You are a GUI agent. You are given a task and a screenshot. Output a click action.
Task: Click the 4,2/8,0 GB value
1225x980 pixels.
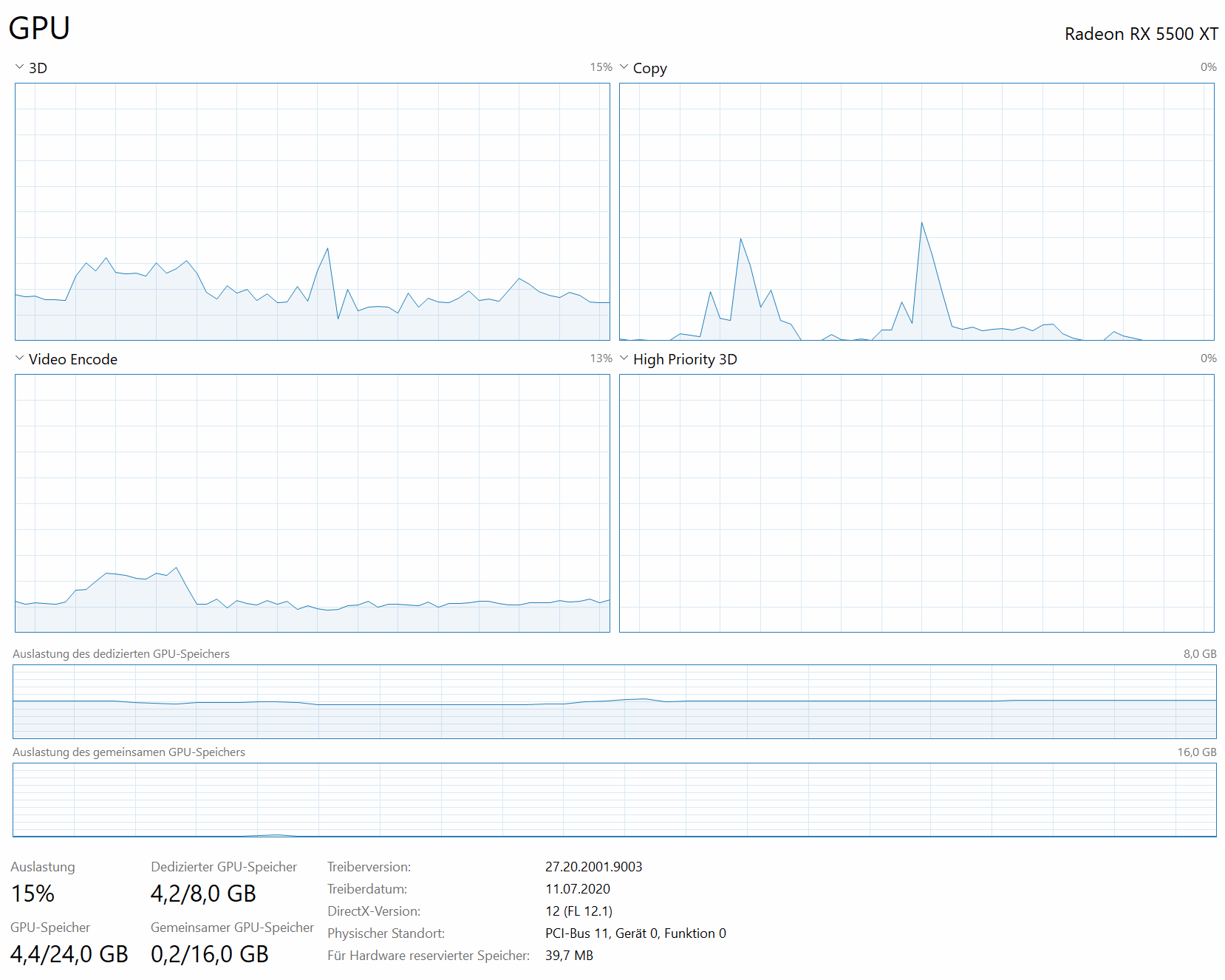203,894
